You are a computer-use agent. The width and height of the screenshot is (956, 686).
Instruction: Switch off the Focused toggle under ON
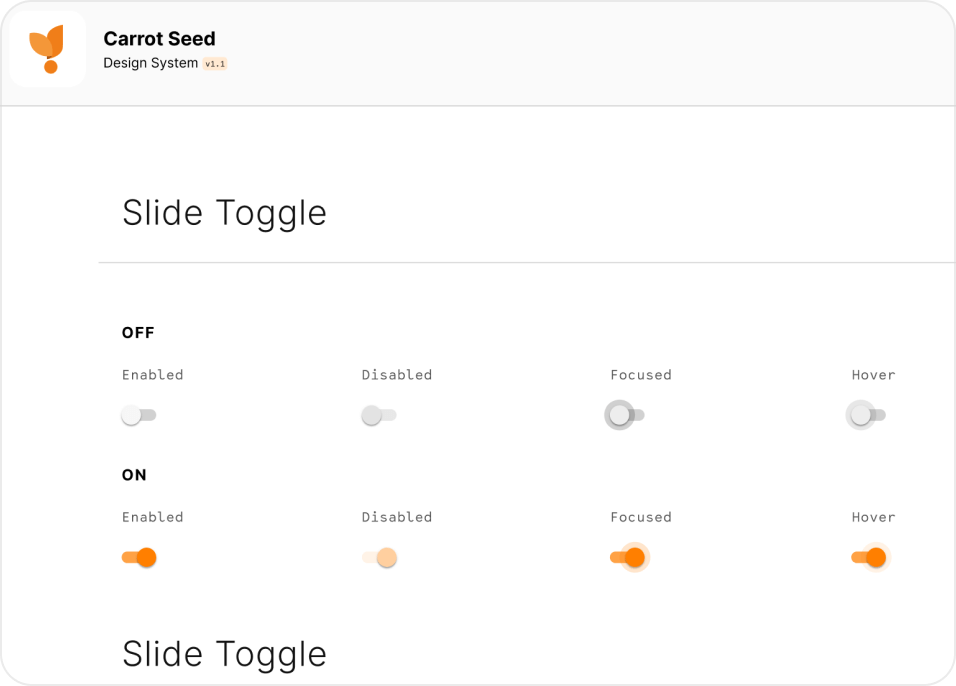click(x=628, y=557)
